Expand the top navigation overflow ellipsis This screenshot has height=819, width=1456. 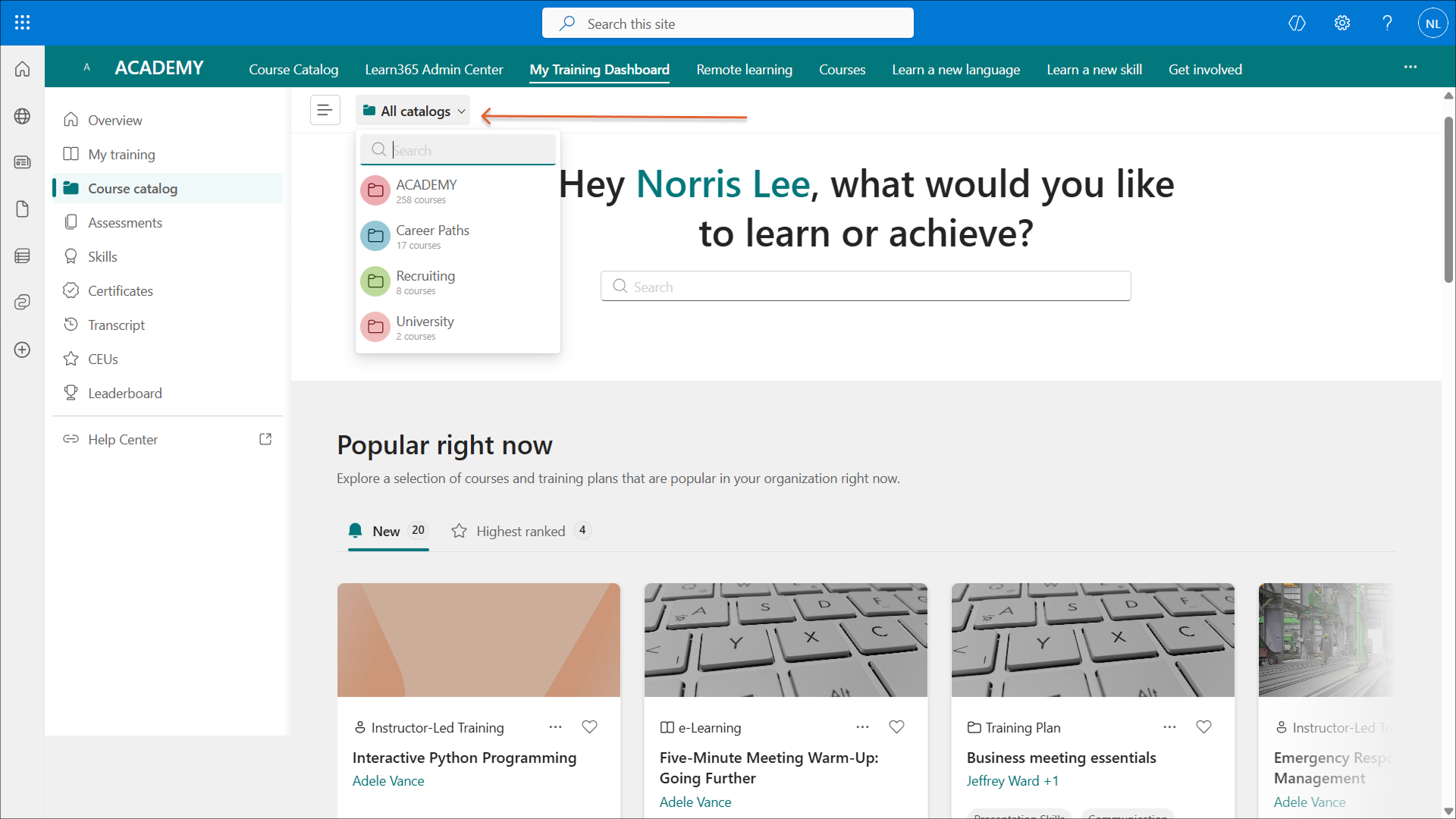point(1410,67)
